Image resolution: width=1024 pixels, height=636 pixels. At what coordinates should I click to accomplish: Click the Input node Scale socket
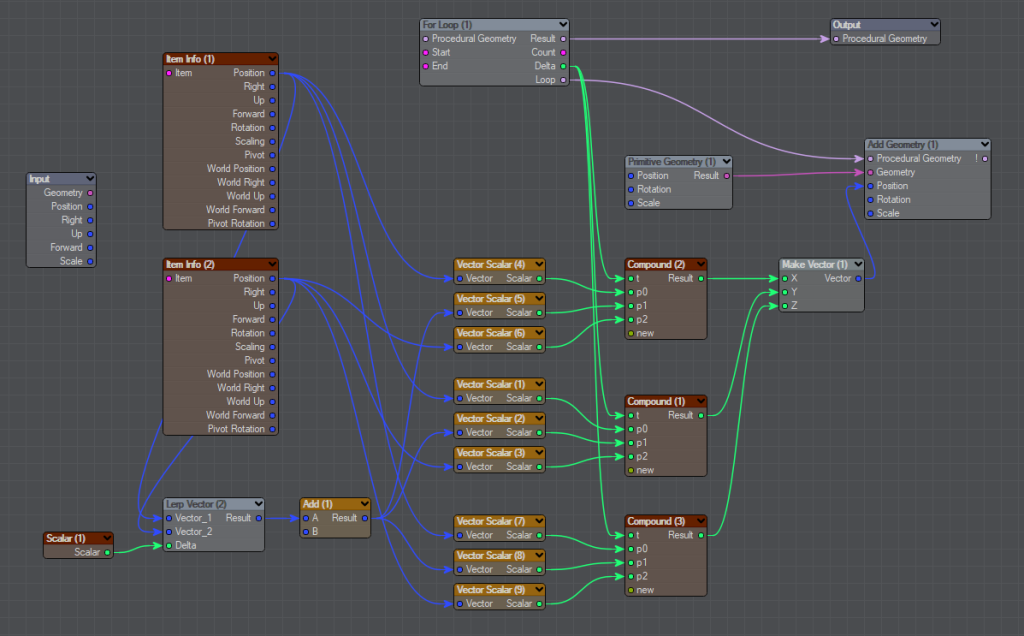coord(90,262)
